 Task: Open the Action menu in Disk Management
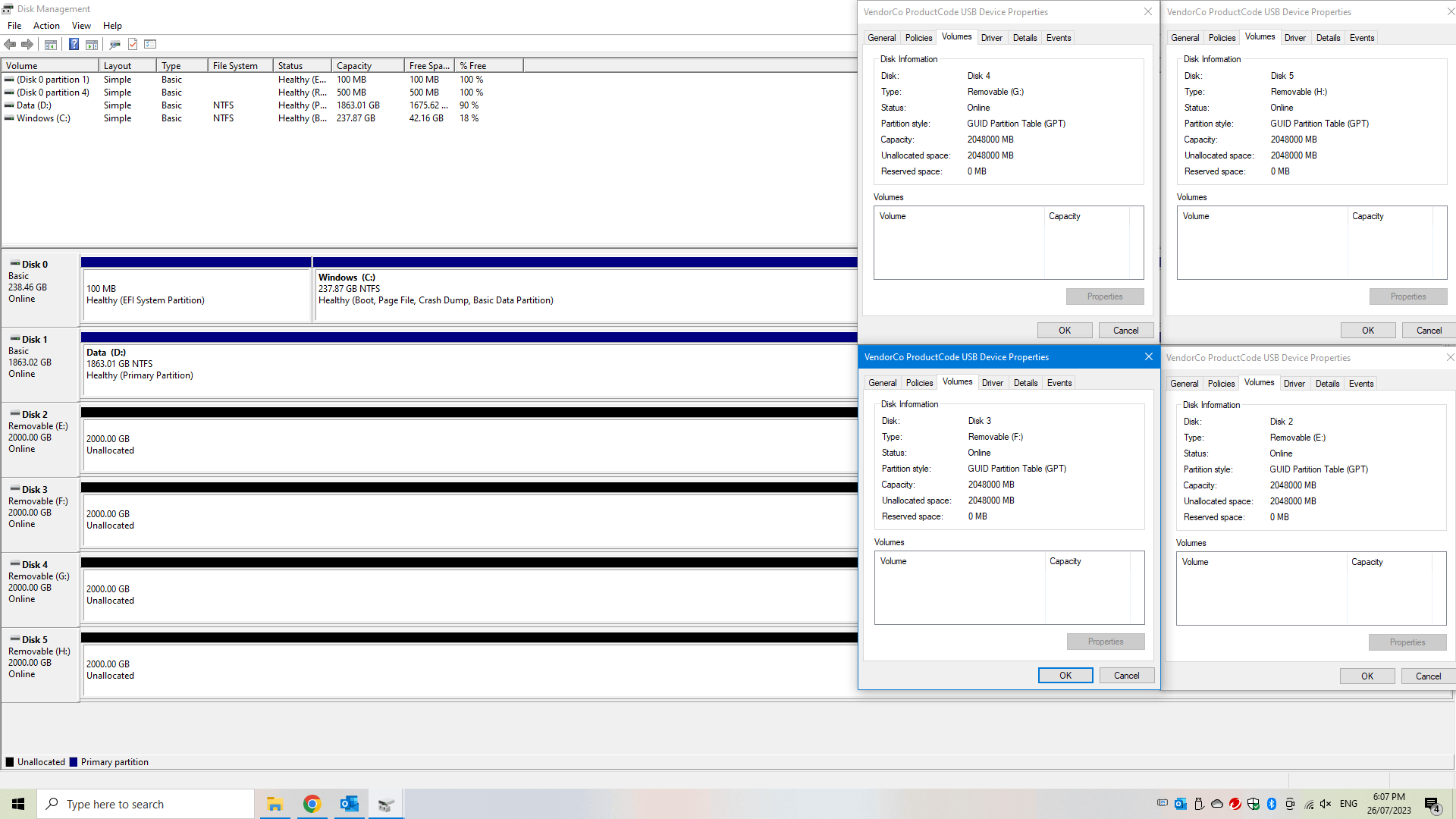point(46,25)
